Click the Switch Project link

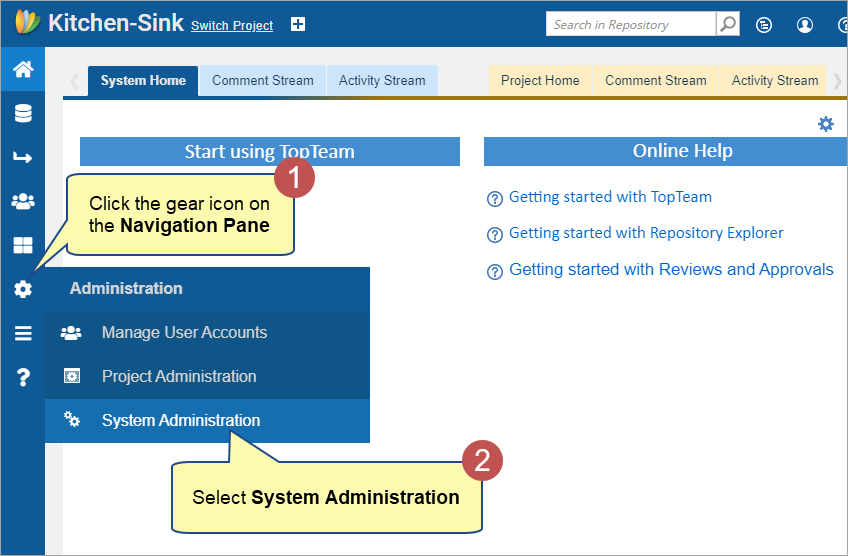click(x=232, y=25)
